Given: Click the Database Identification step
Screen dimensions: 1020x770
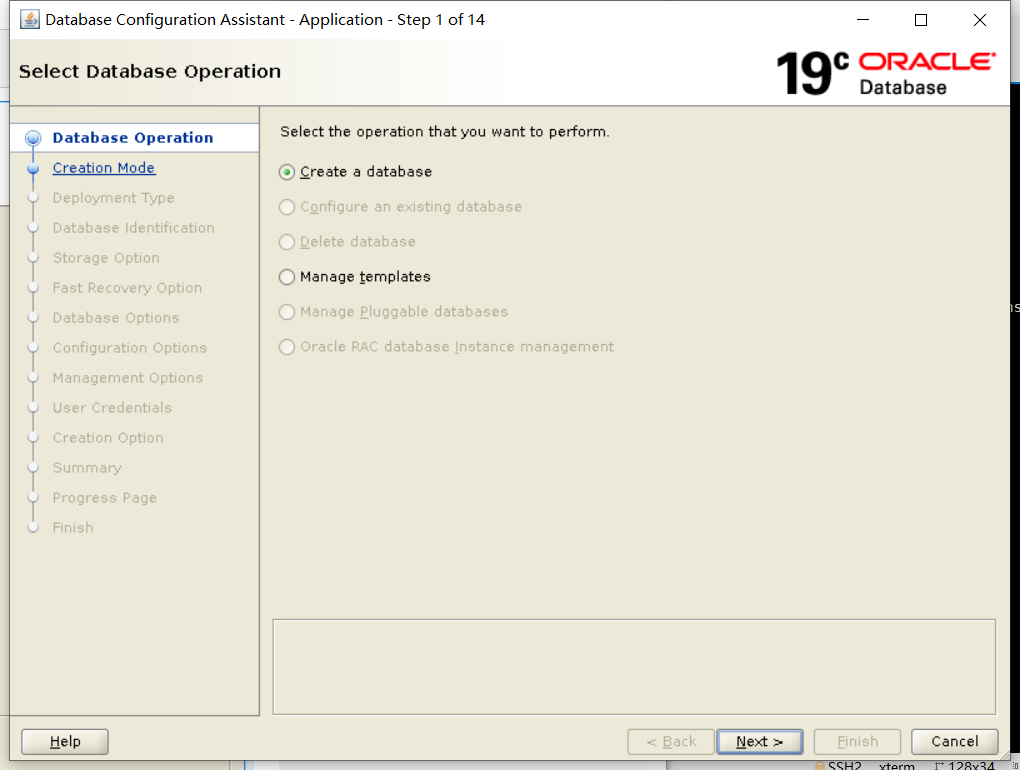Looking at the screenshot, I should [x=133, y=228].
